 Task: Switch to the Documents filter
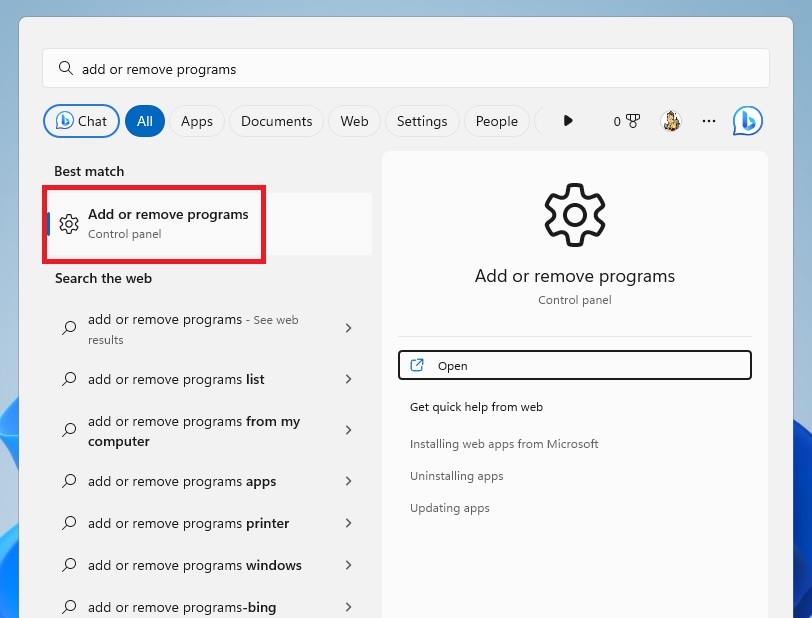277,121
